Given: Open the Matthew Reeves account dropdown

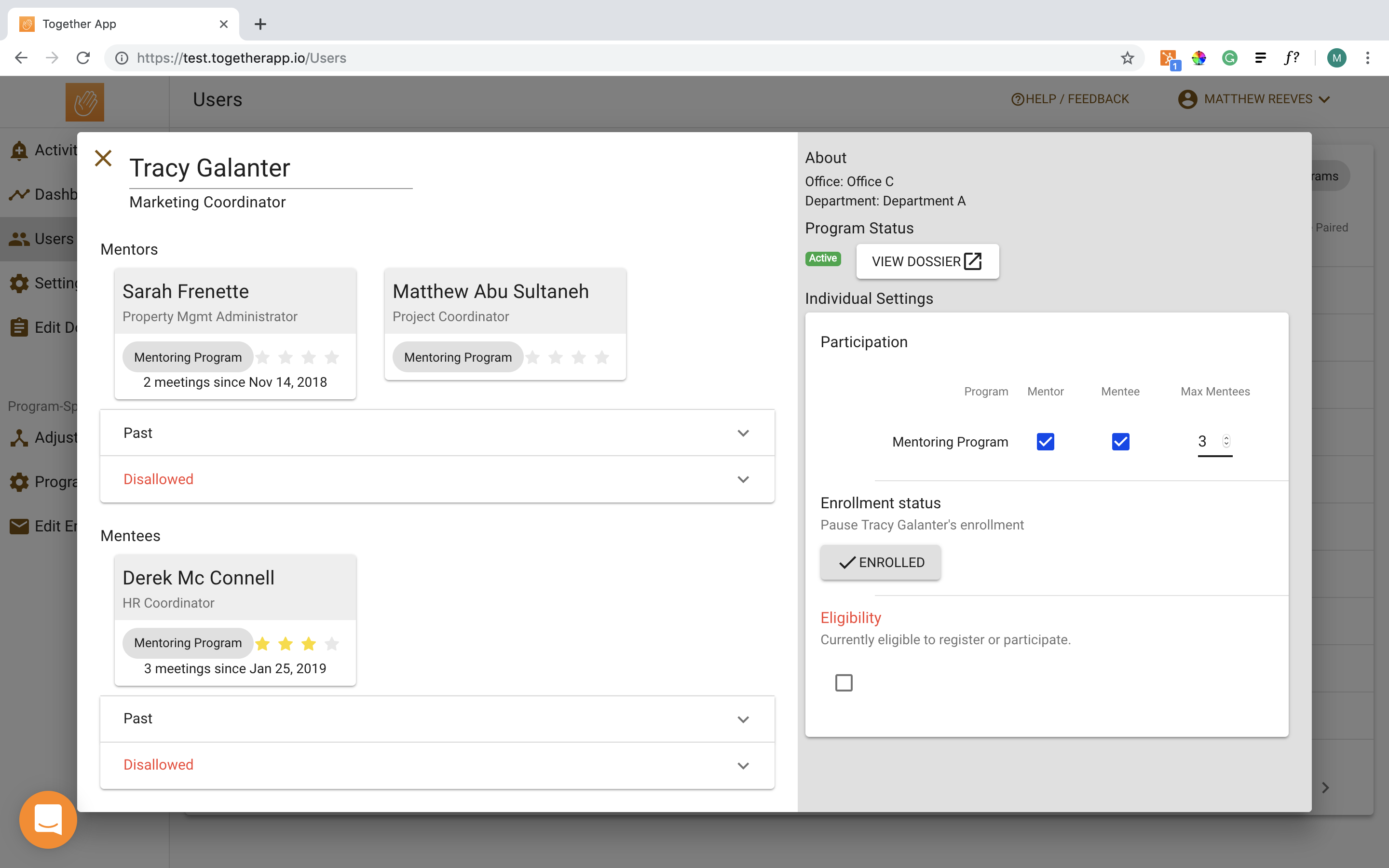Looking at the screenshot, I should pyautogui.click(x=1254, y=99).
